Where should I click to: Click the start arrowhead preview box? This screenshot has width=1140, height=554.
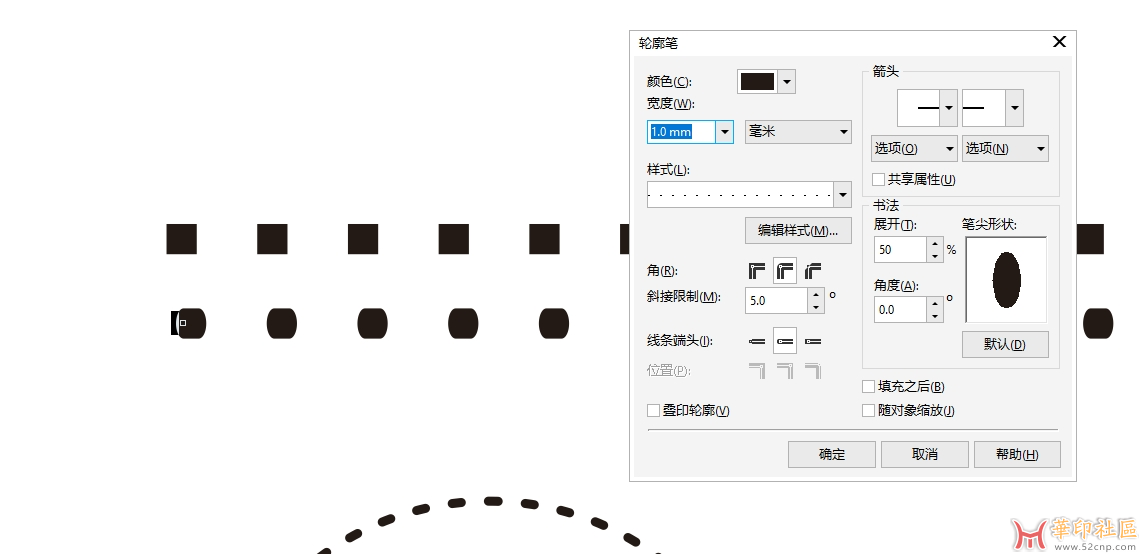coord(919,108)
